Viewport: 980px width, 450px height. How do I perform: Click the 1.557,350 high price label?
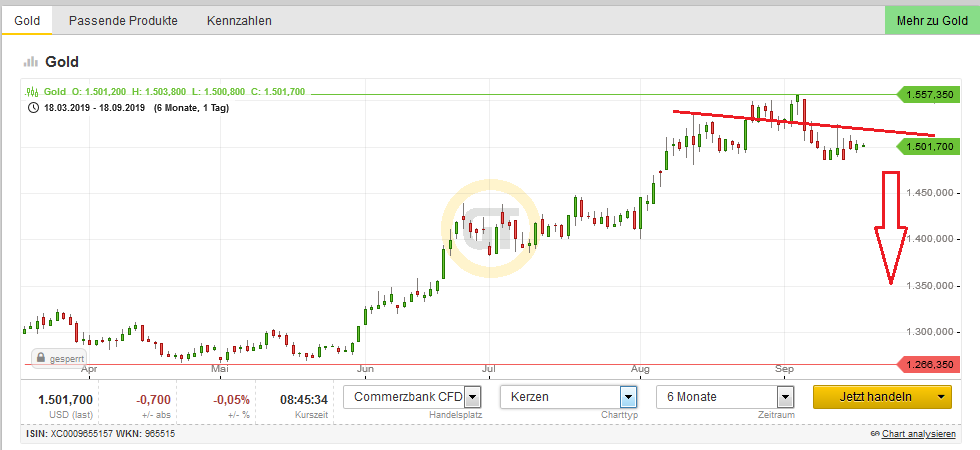pyautogui.click(x=928, y=95)
